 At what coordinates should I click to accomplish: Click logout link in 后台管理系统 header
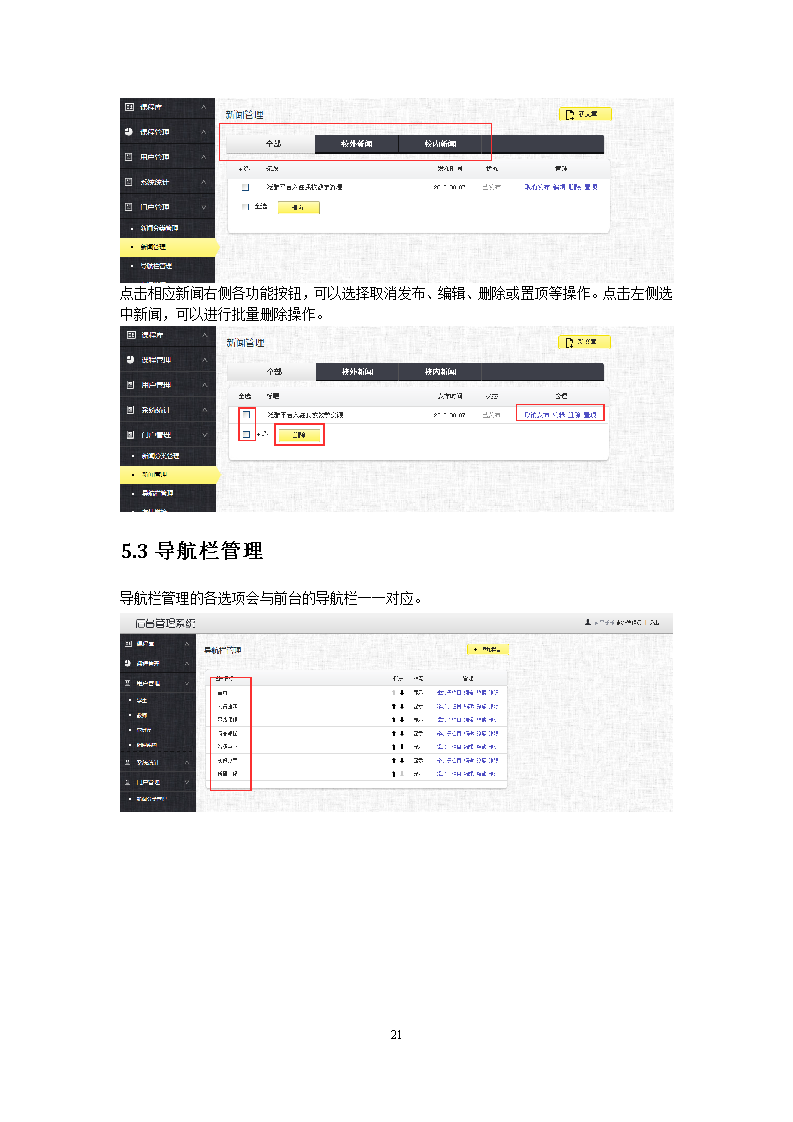(x=654, y=623)
